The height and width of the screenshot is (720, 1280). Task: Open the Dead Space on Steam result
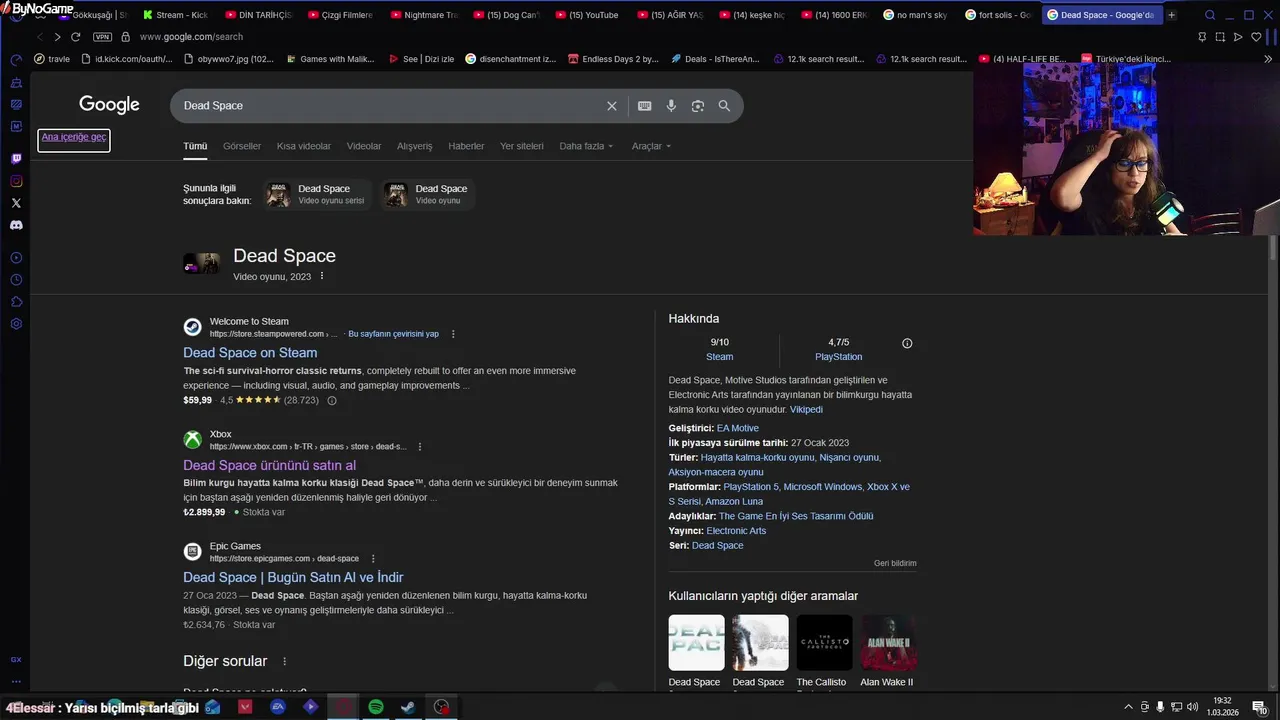pyautogui.click(x=250, y=353)
